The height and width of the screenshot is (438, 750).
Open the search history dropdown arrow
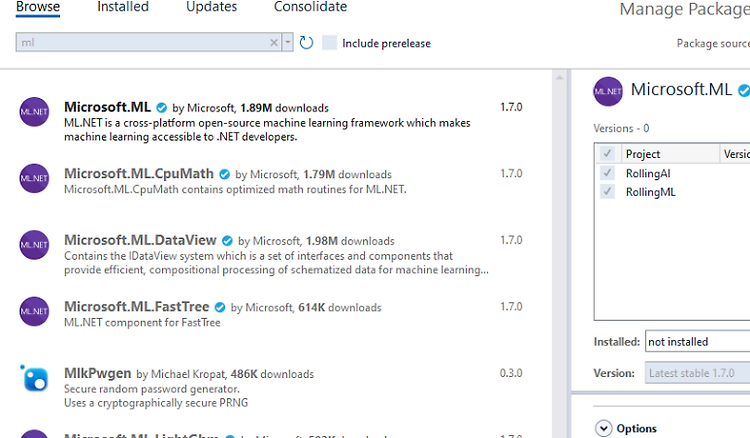tap(287, 43)
